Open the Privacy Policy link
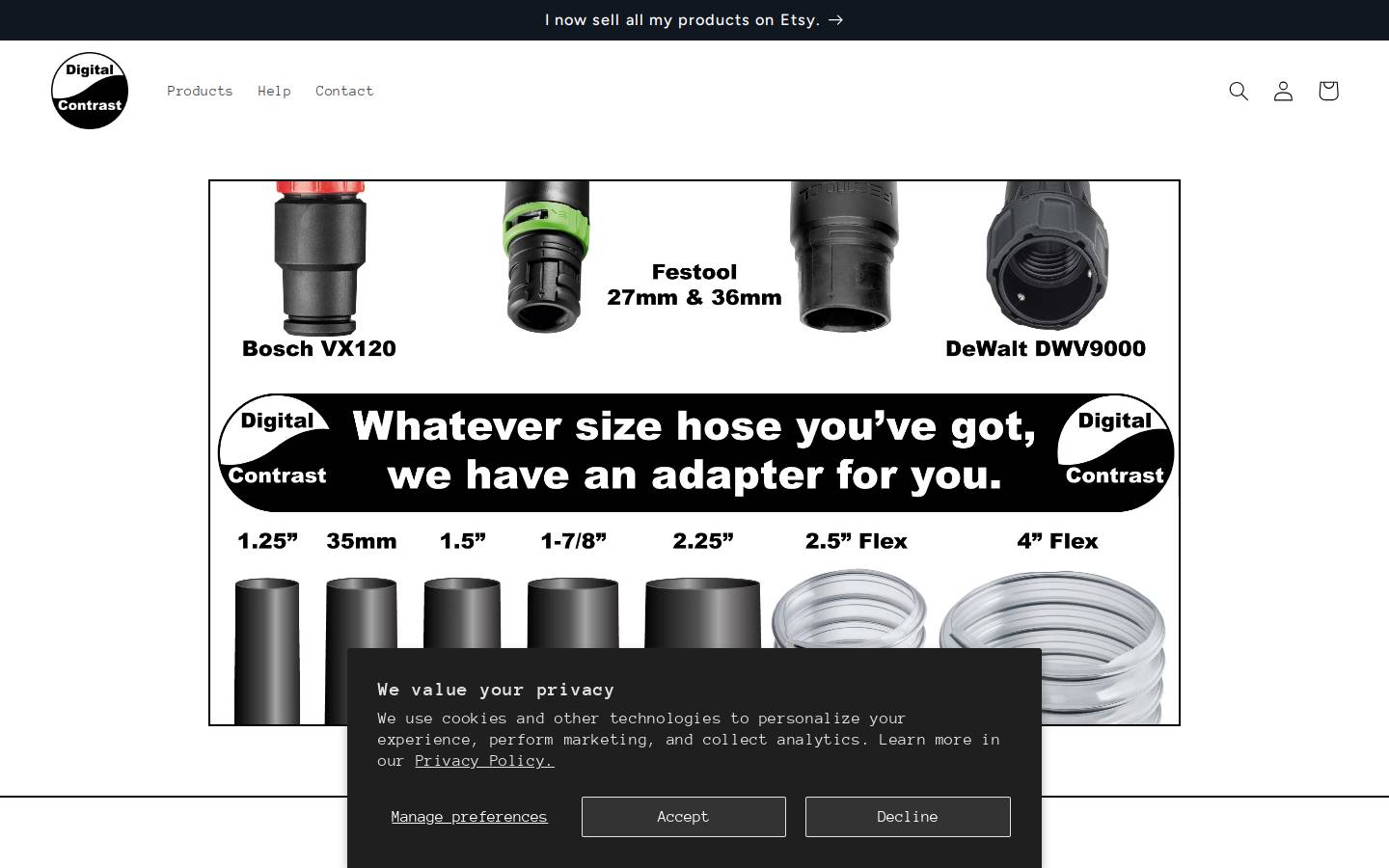 (484, 761)
